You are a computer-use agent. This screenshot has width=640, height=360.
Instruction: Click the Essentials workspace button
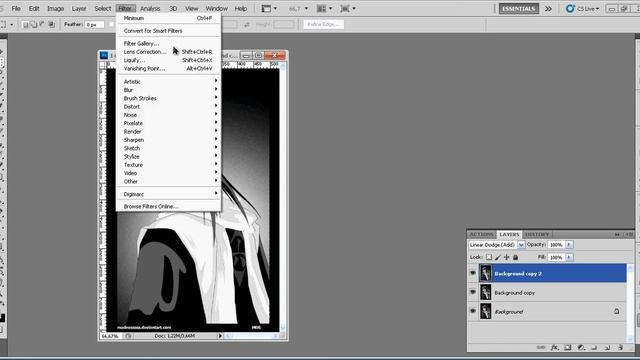point(518,9)
